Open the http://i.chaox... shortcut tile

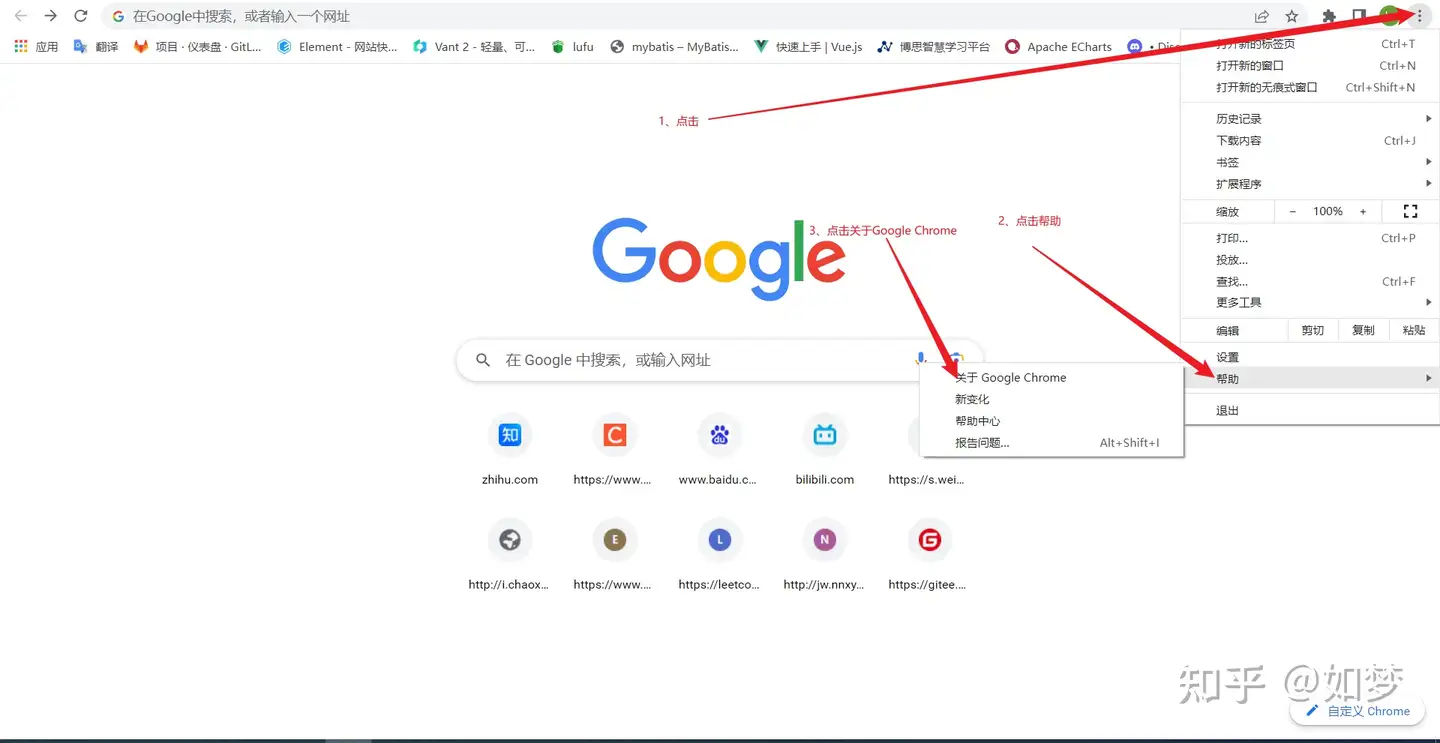[510, 553]
